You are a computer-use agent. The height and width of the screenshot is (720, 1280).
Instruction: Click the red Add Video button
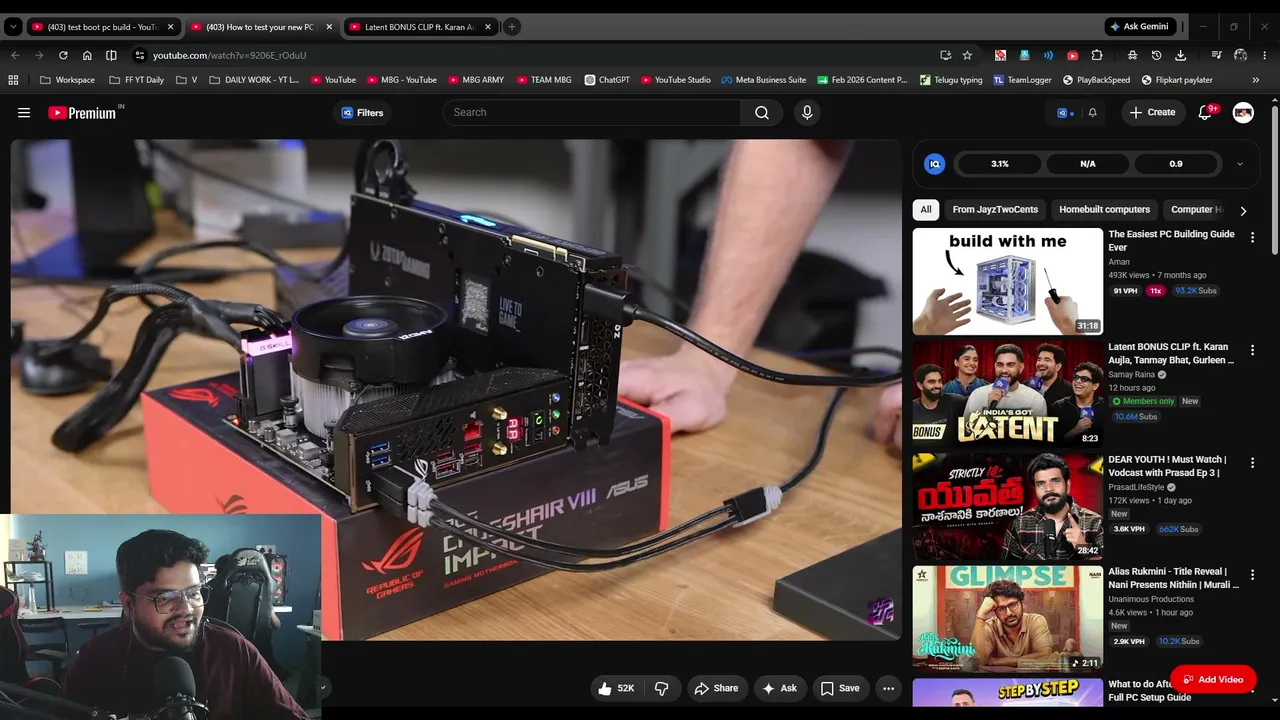point(1213,680)
